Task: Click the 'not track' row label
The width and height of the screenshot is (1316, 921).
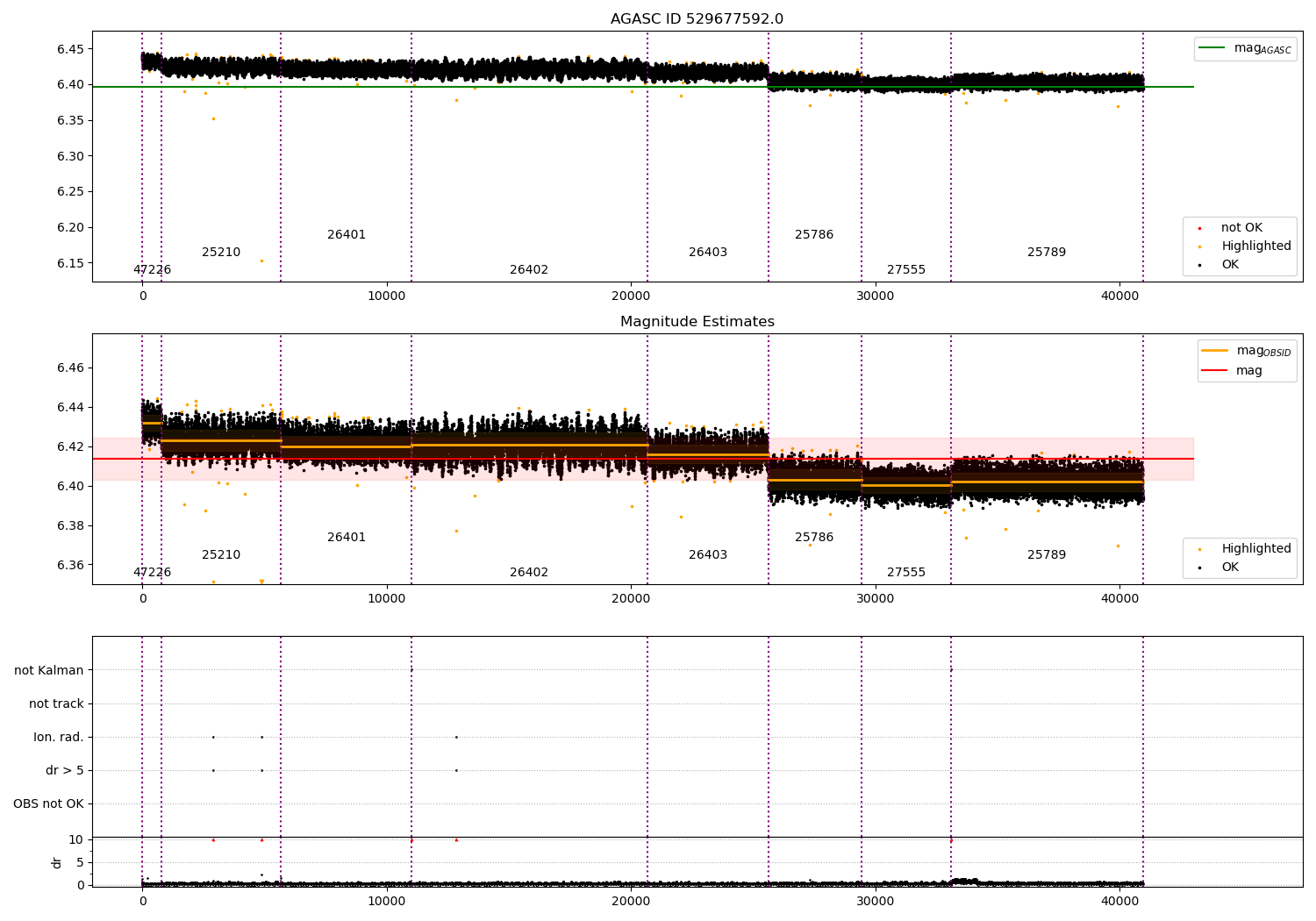Action: click(56, 704)
